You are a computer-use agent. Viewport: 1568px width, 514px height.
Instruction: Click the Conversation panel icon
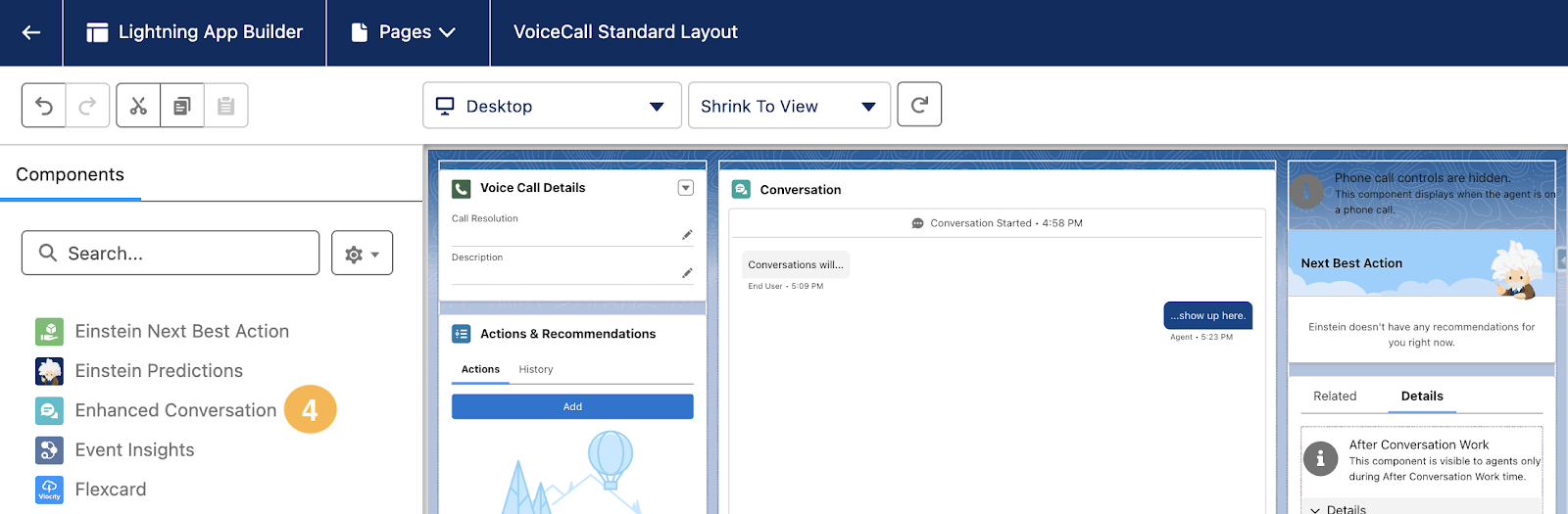(x=741, y=189)
